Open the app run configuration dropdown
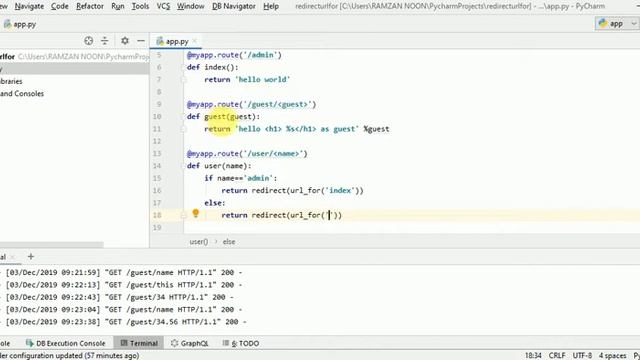This screenshot has width=640, height=360. coord(617,24)
